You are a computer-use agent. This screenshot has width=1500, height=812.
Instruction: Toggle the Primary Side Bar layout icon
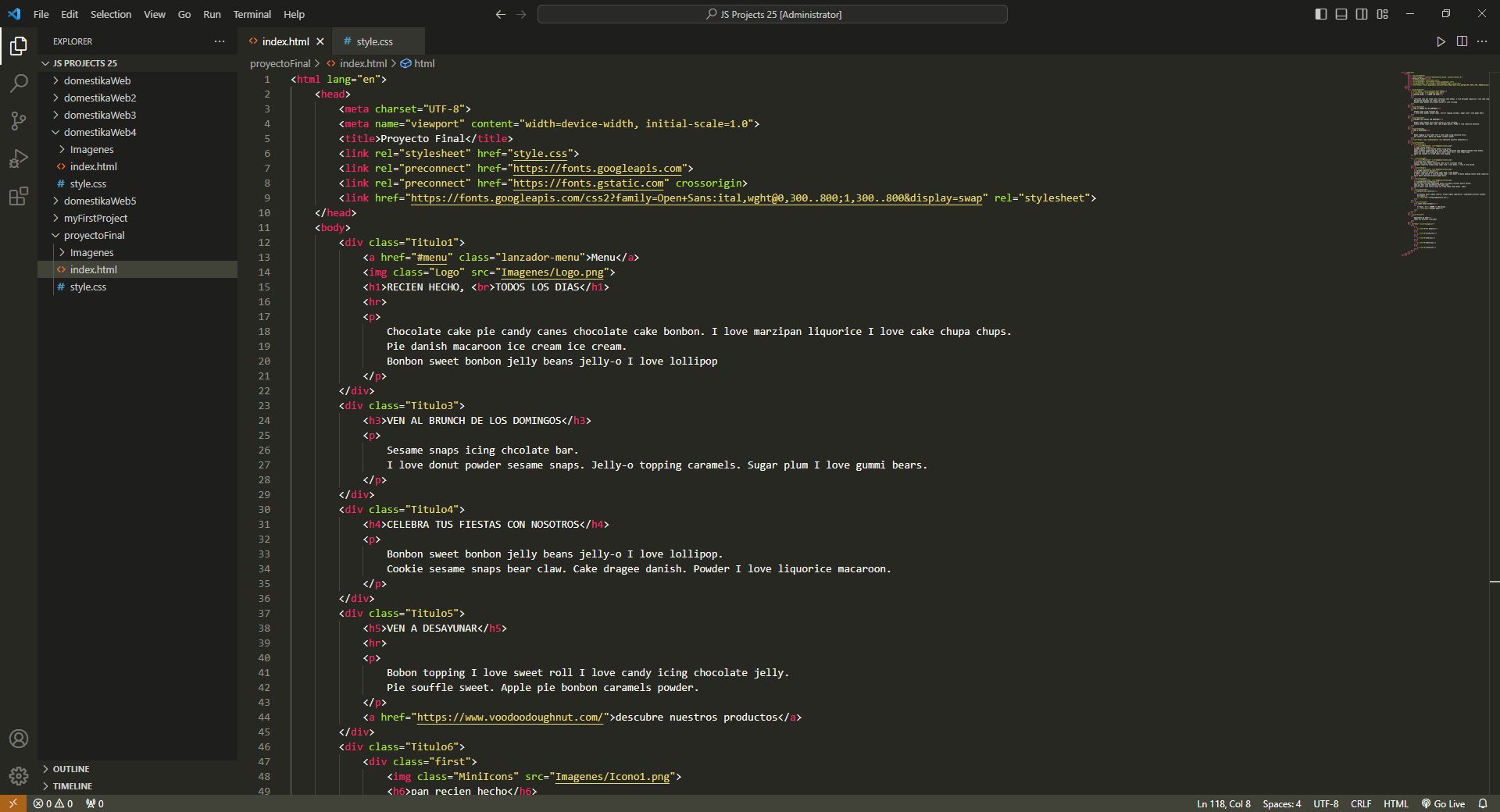pos(1321,14)
